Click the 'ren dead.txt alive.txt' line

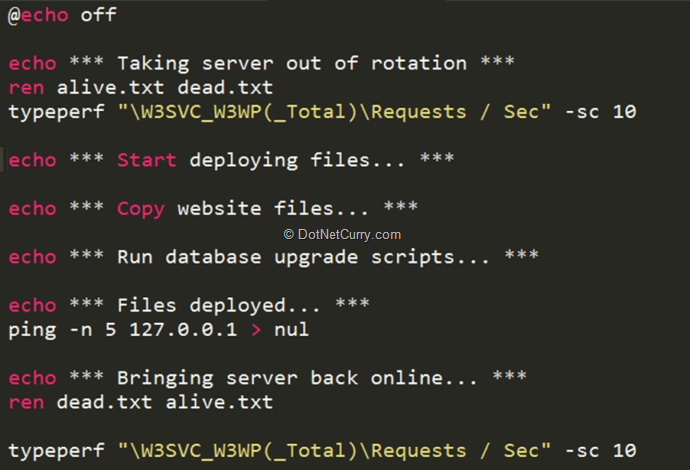[140, 402]
